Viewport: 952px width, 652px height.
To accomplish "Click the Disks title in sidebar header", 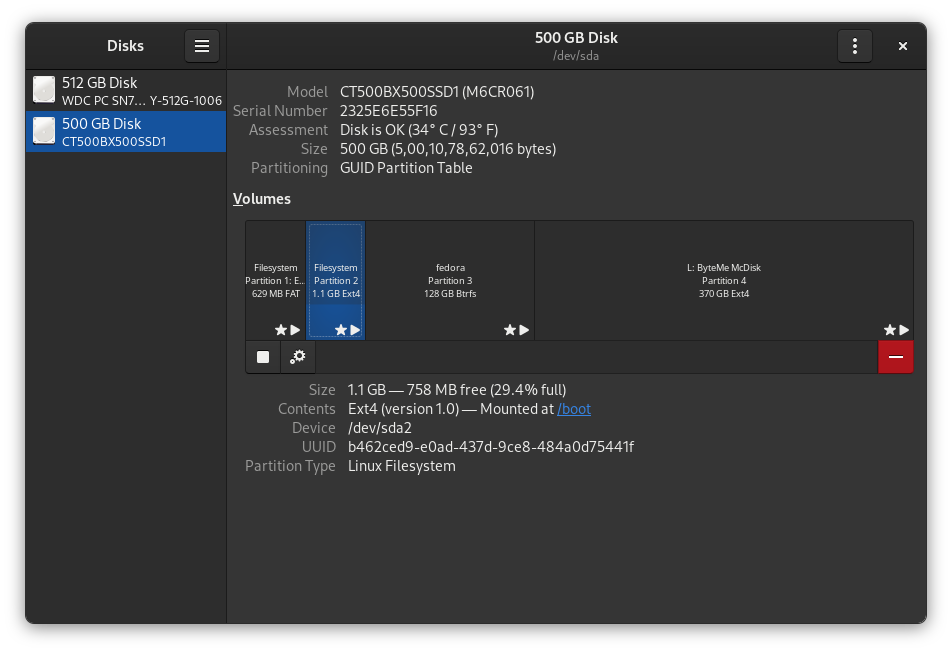I will [125, 46].
